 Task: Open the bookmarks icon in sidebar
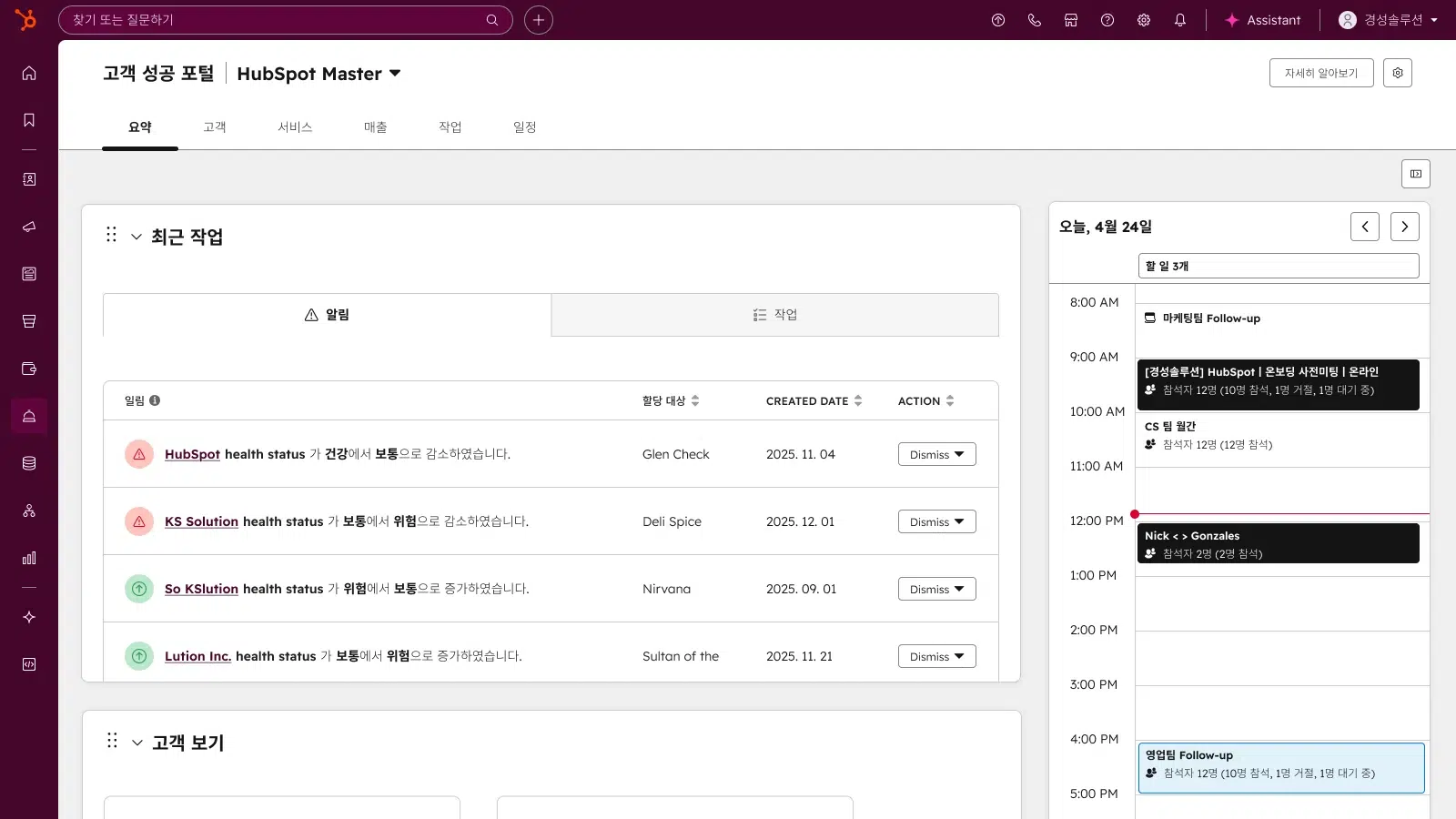coord(29,120)
